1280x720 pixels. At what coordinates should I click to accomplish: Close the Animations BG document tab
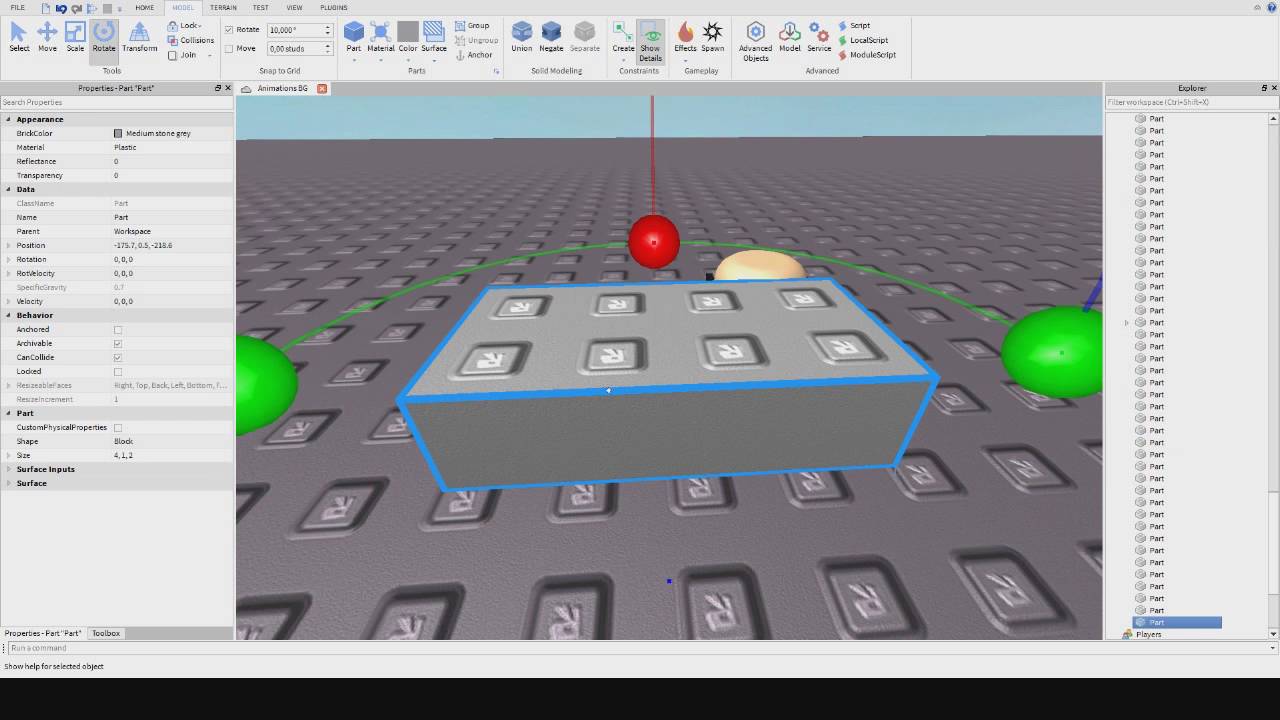tap(322, 88)
